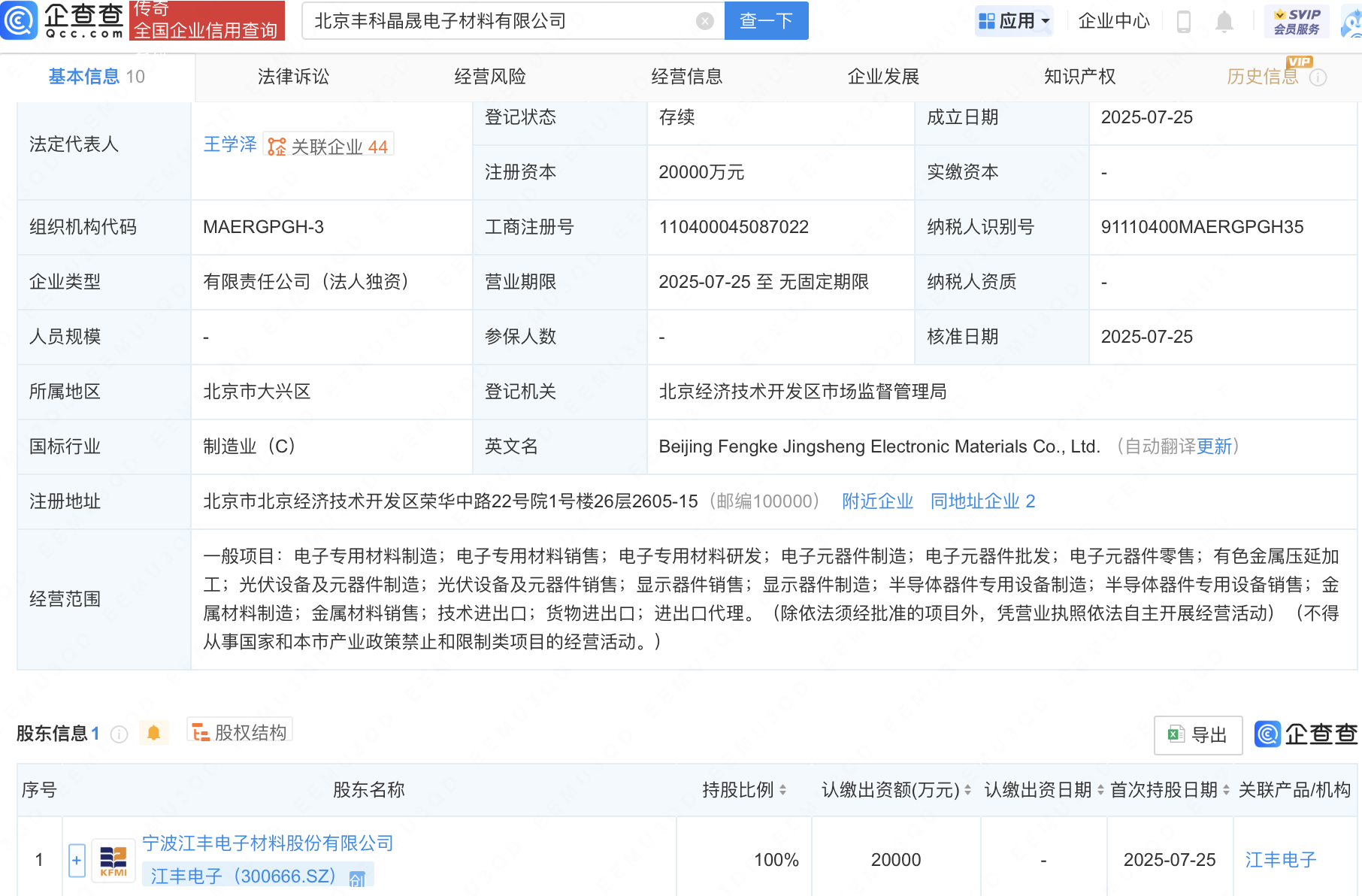Switch to the 基本信息 tab
This screenshot has width=1362, height=896.
(97, 77)
